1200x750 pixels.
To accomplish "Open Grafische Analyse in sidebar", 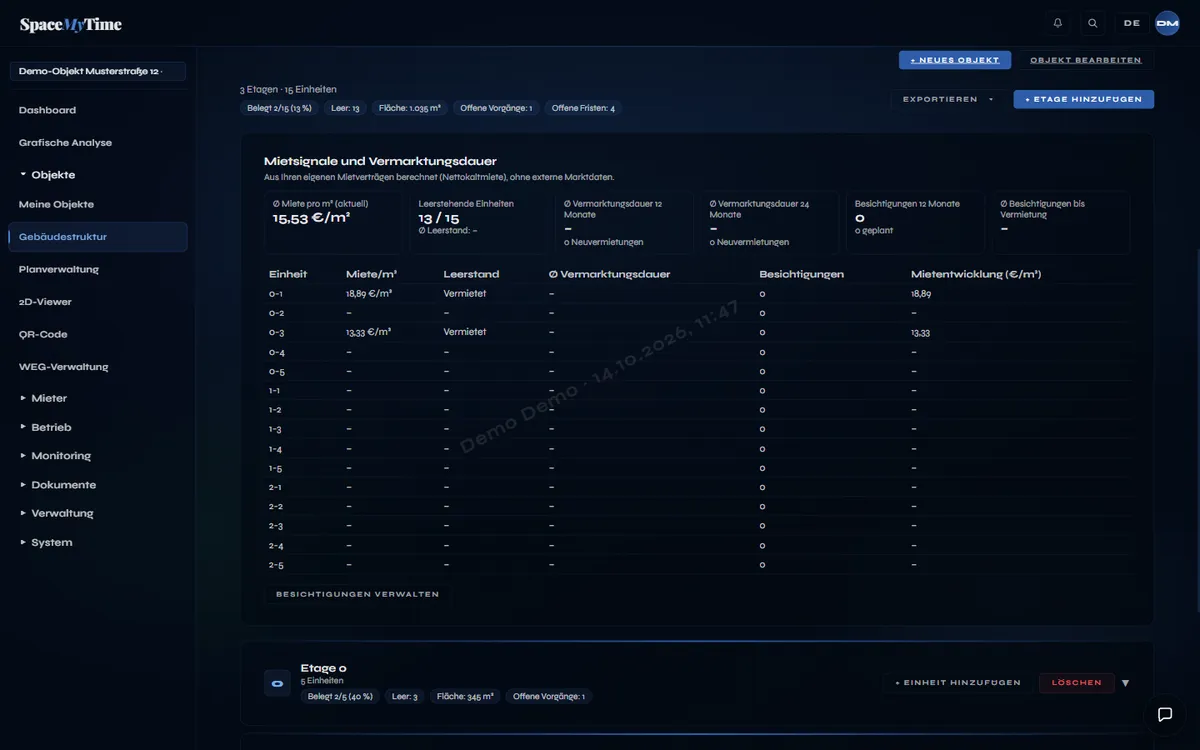I will click(65, 143).
